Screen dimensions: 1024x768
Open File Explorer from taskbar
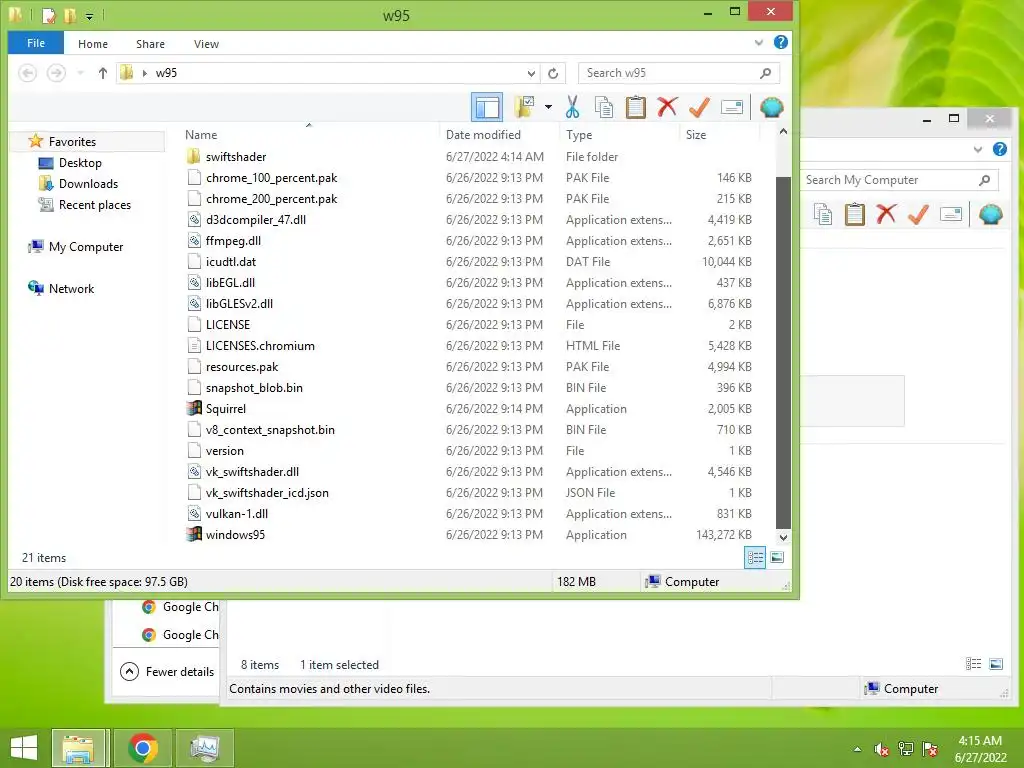(78, 747)
